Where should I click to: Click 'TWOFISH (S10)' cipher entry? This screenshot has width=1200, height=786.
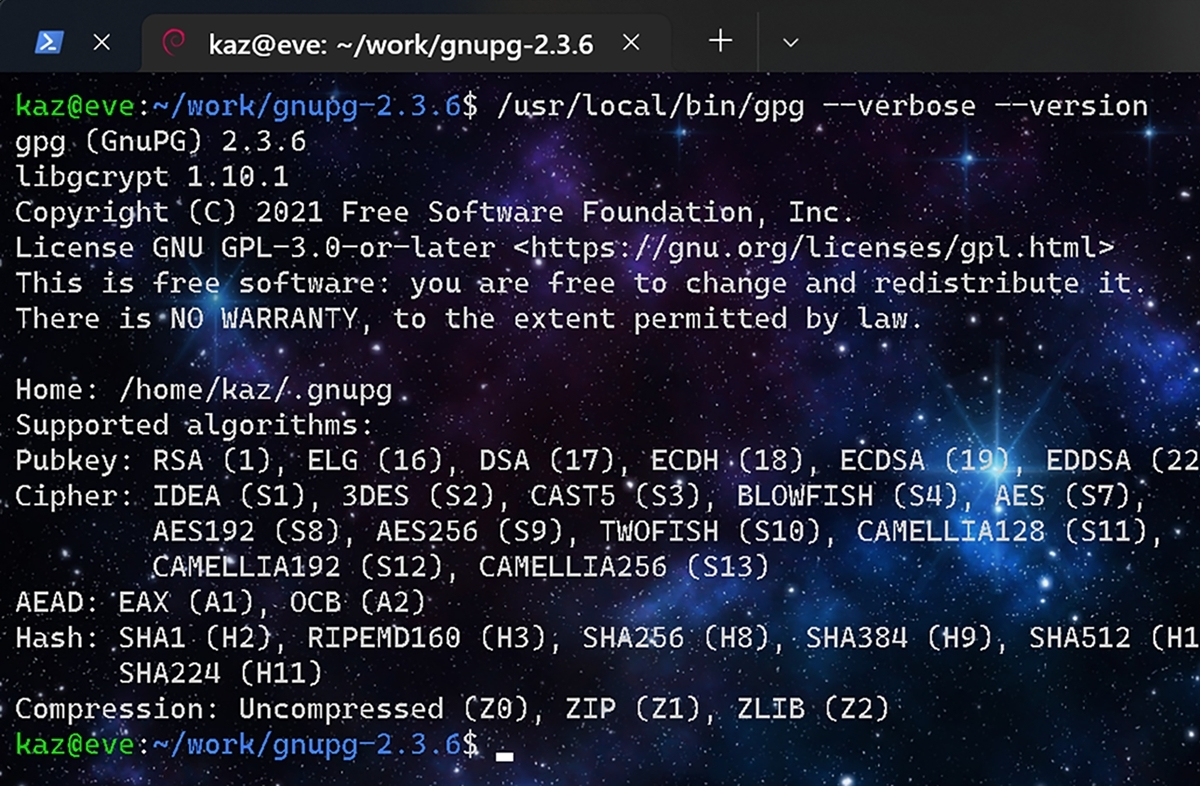click(x=712, y=532)
